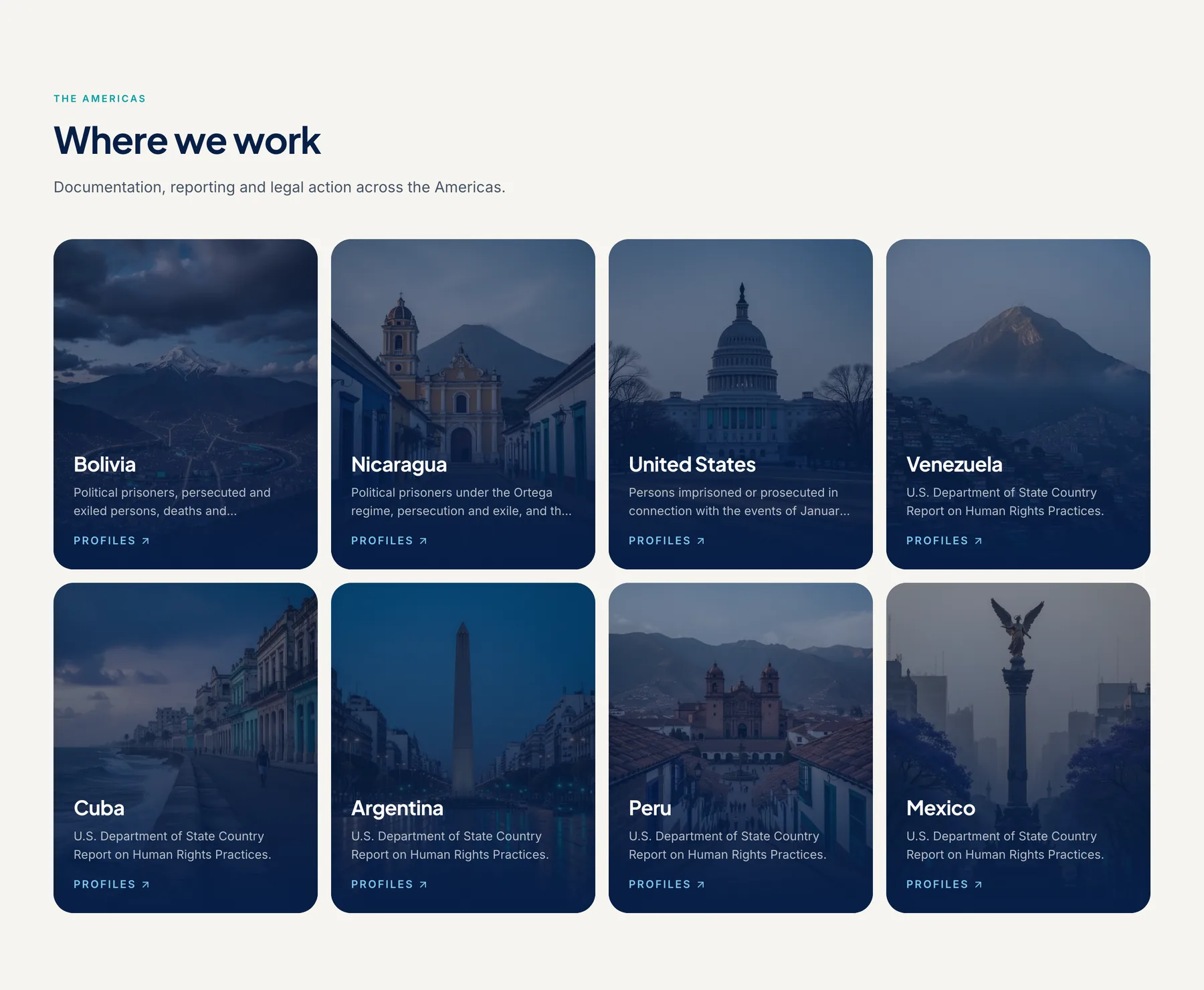
Task: Click the Venezuela card title
Action: pos(955,464)
